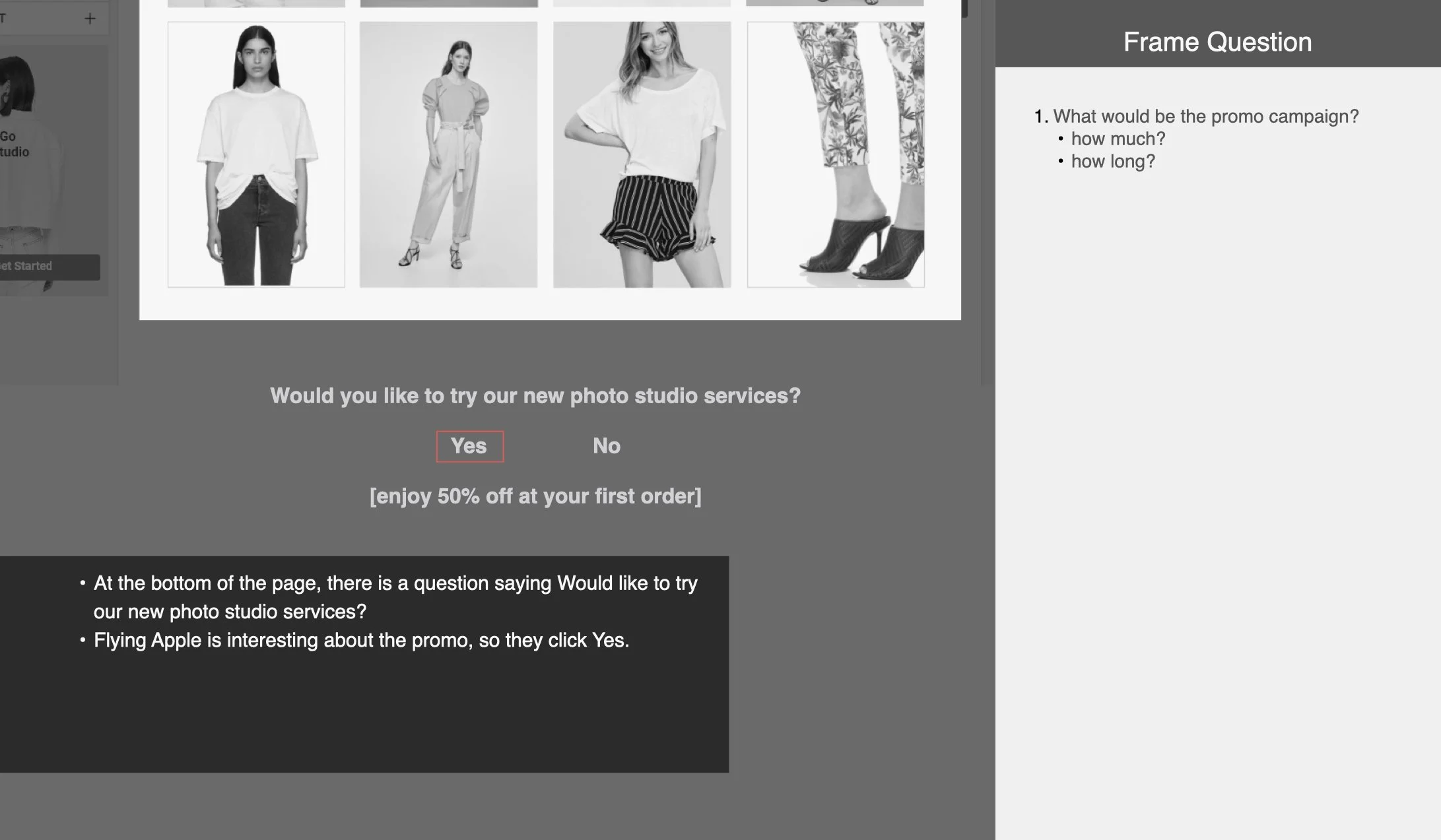This screenshot has width=1441, height=840.
Task: Click the No option under the question
Action: (606, 446)
